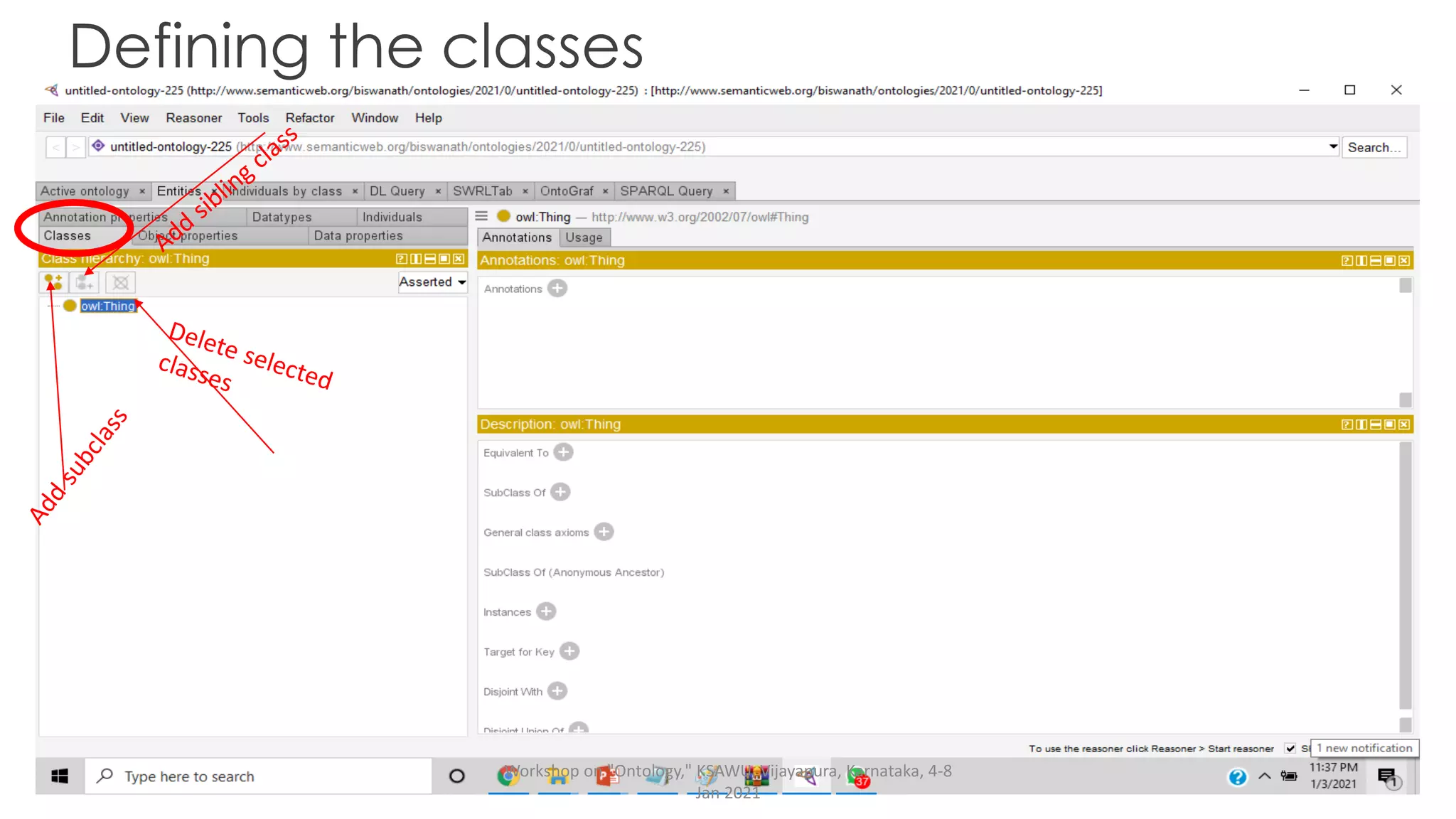1456x819 pixels.
Task: Close the OntoGraf tab
Action: coord(606,191)
